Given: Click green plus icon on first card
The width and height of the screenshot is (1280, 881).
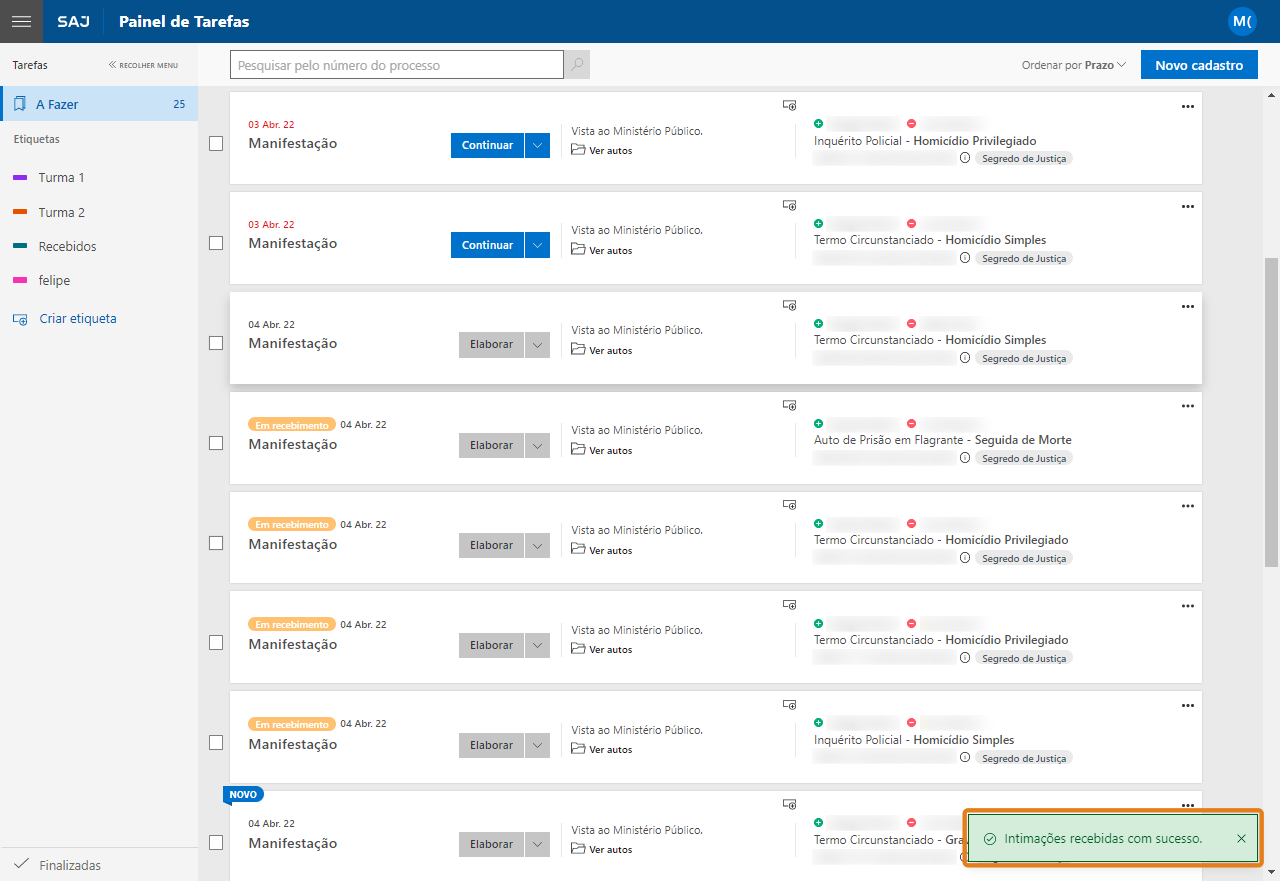Looking at the screenshot, I should point(819,123).
